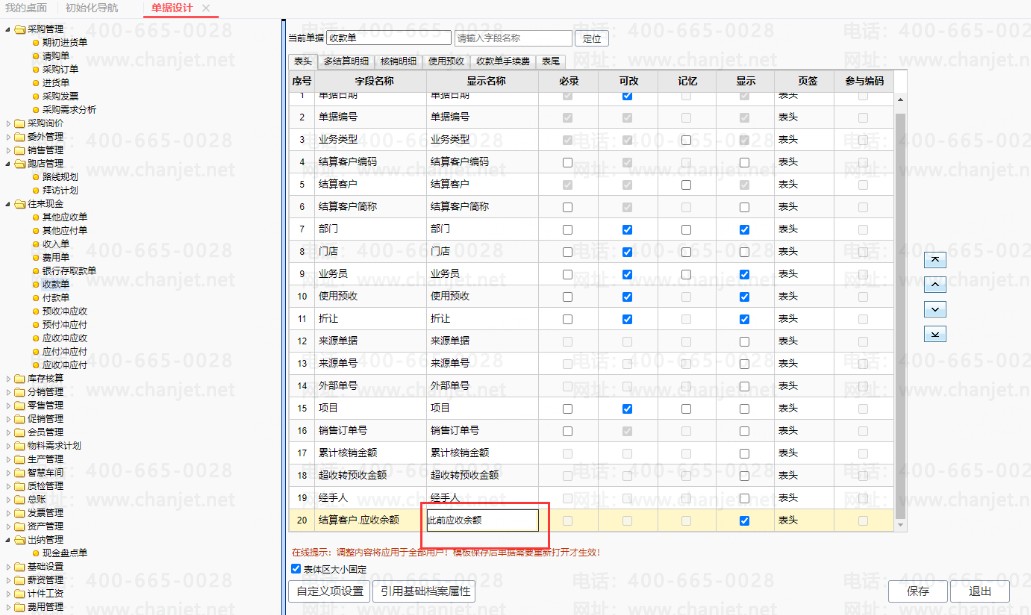Expand the 委外管理 tree node arrow

[x=8, y=137]
